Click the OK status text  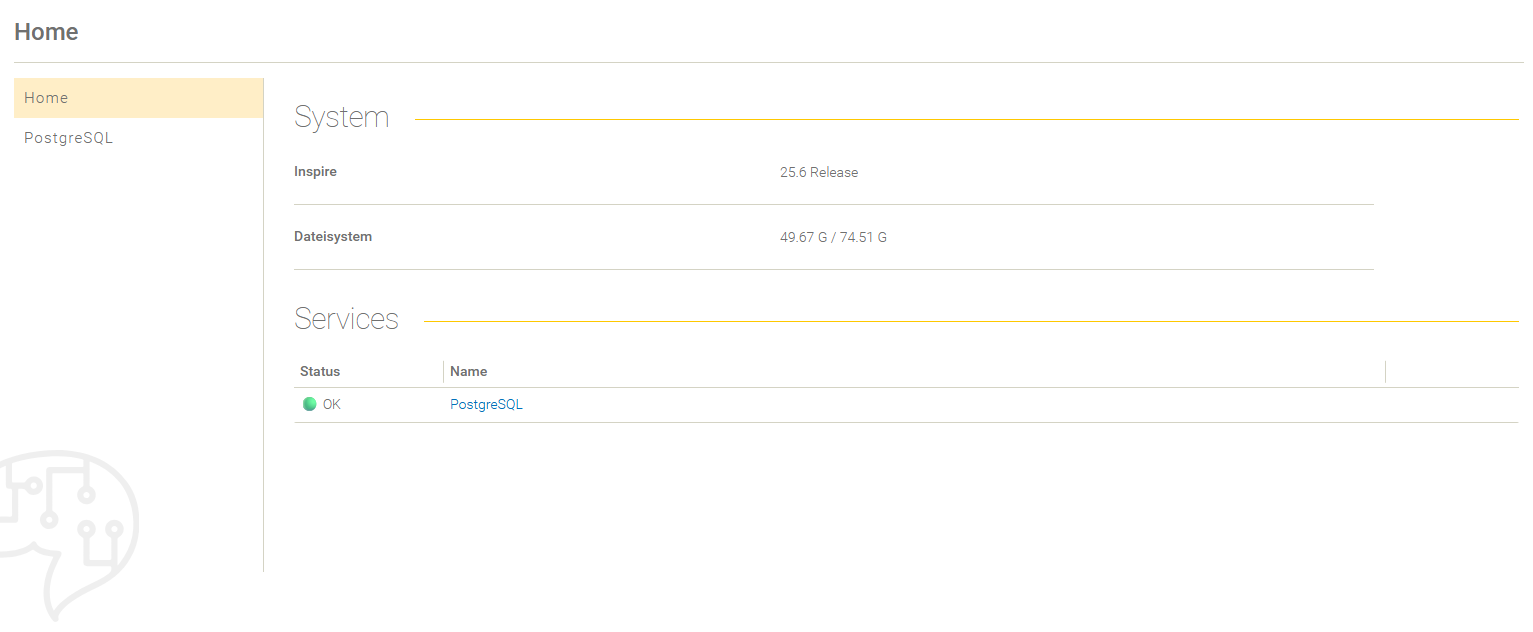click(332, 405)
